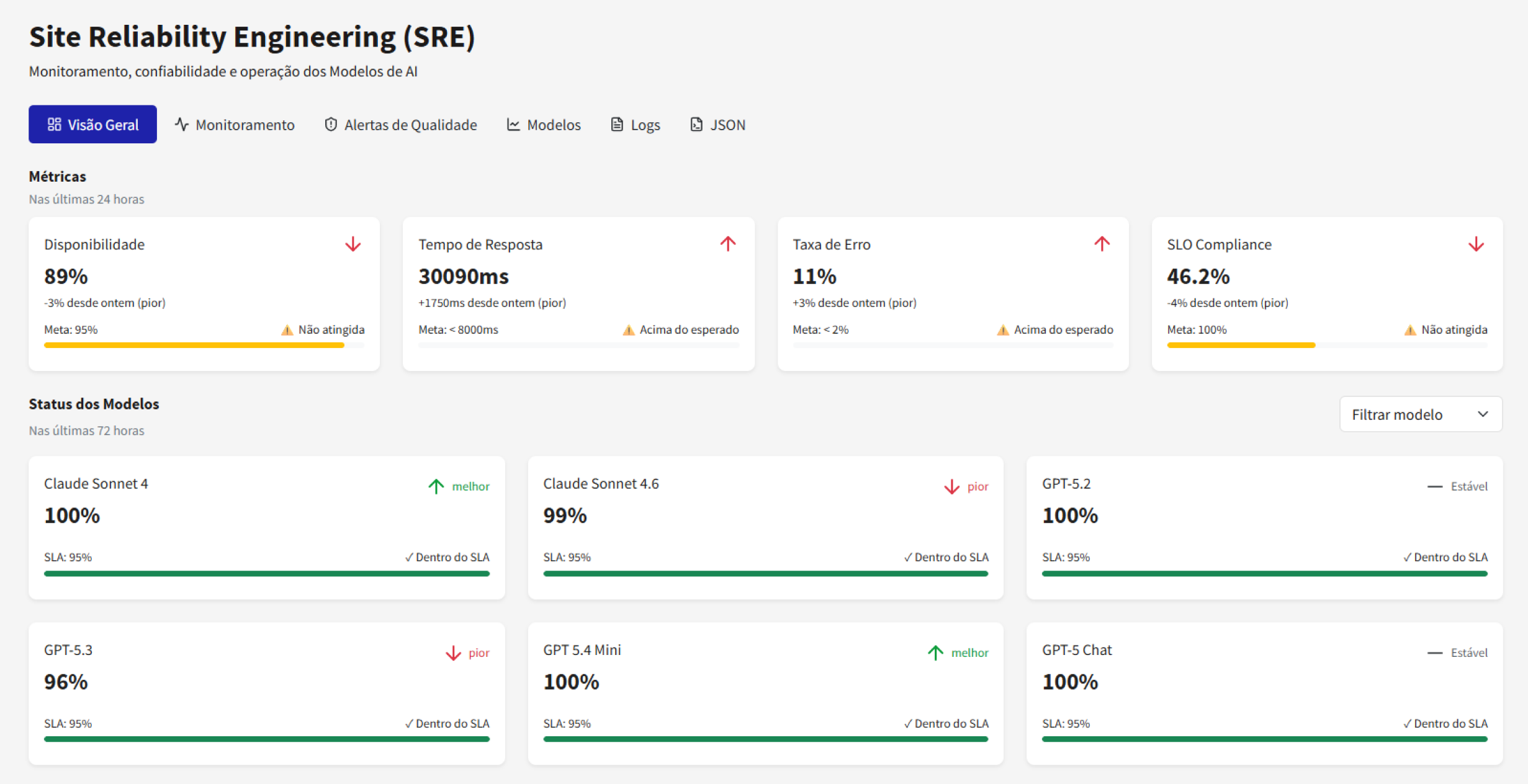This screenshot has height=784, width=1528.
Task: Click the grid icon in Visão Geral
Action: point(55,125)
